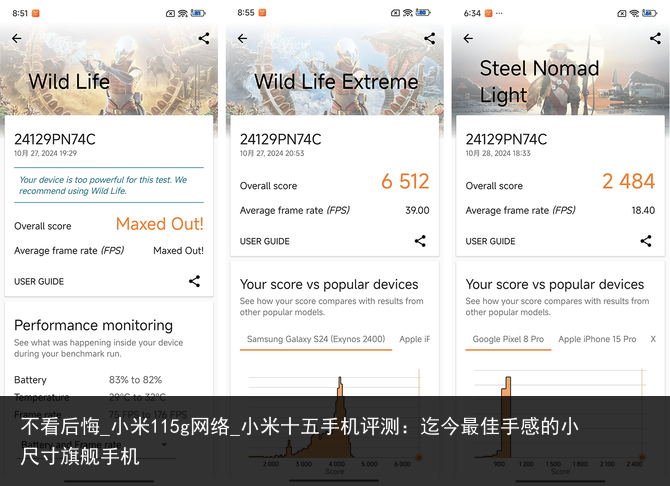
Task: Click the 39.00 average frame rate value
Action: 417,210
